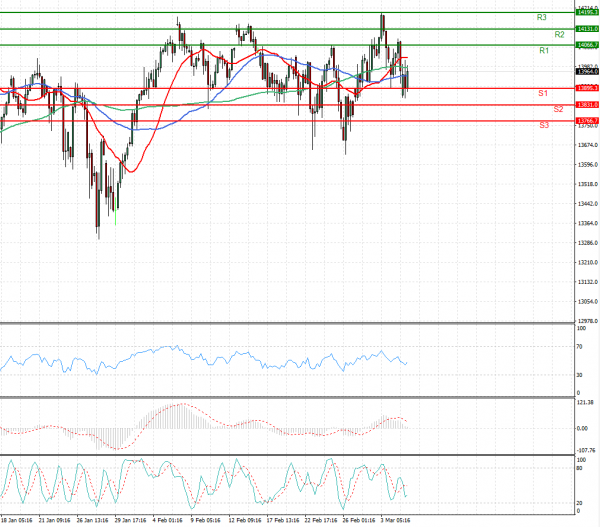Click the 29 Jan 17:16 date label

[130, 520]
